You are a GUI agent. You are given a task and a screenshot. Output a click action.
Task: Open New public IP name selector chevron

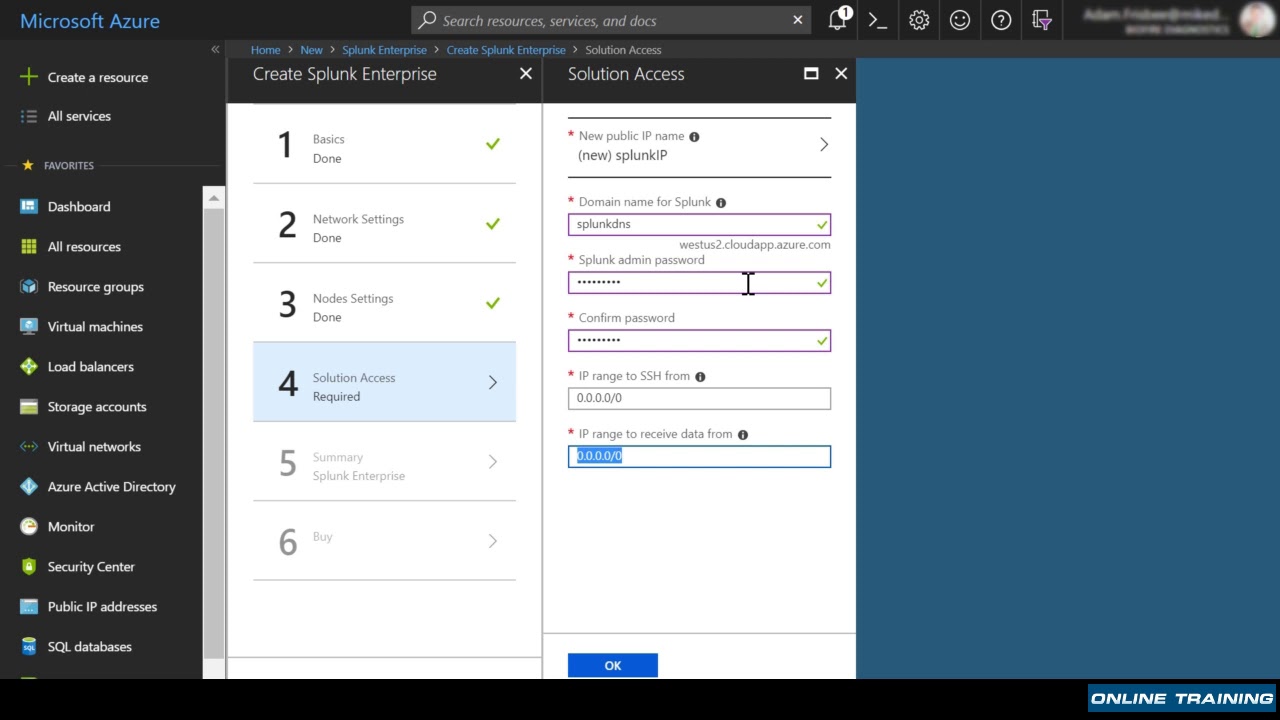point(824,145)
